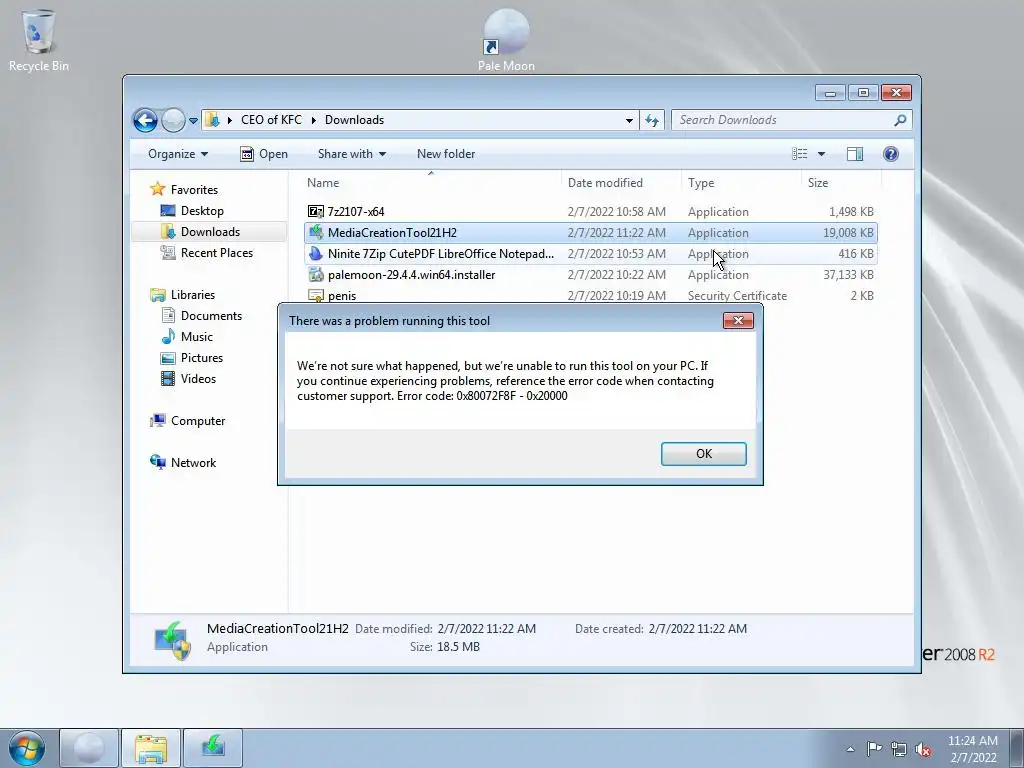Select Downloads in the navigation pane
This screenshot has width=1024, height=768.
(210, 232)
